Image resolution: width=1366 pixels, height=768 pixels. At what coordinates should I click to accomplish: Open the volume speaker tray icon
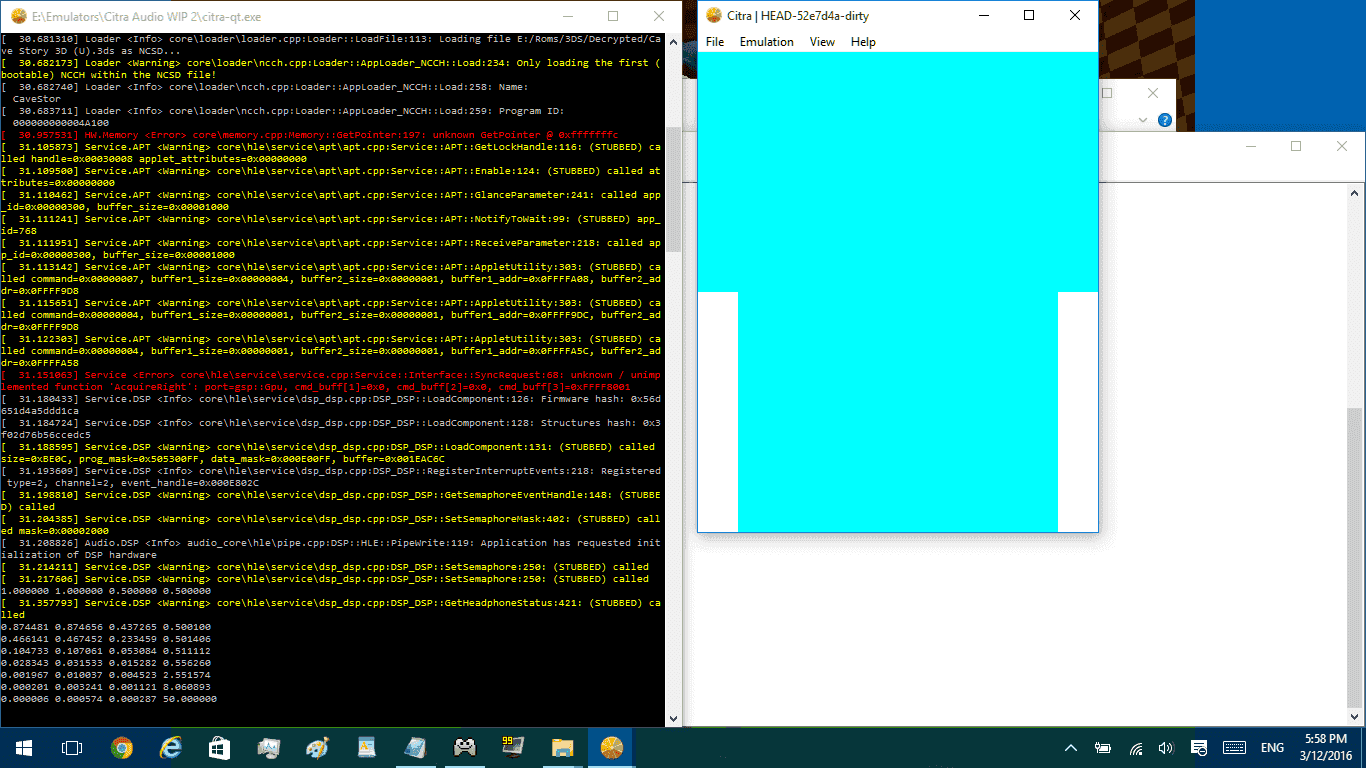1166,748
